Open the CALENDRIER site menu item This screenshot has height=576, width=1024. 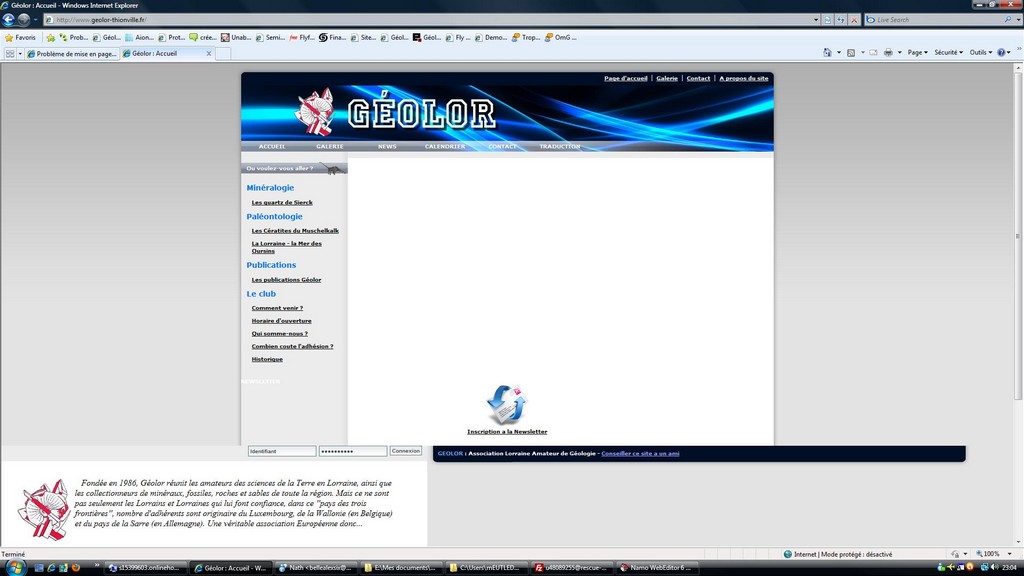point(445,146)
